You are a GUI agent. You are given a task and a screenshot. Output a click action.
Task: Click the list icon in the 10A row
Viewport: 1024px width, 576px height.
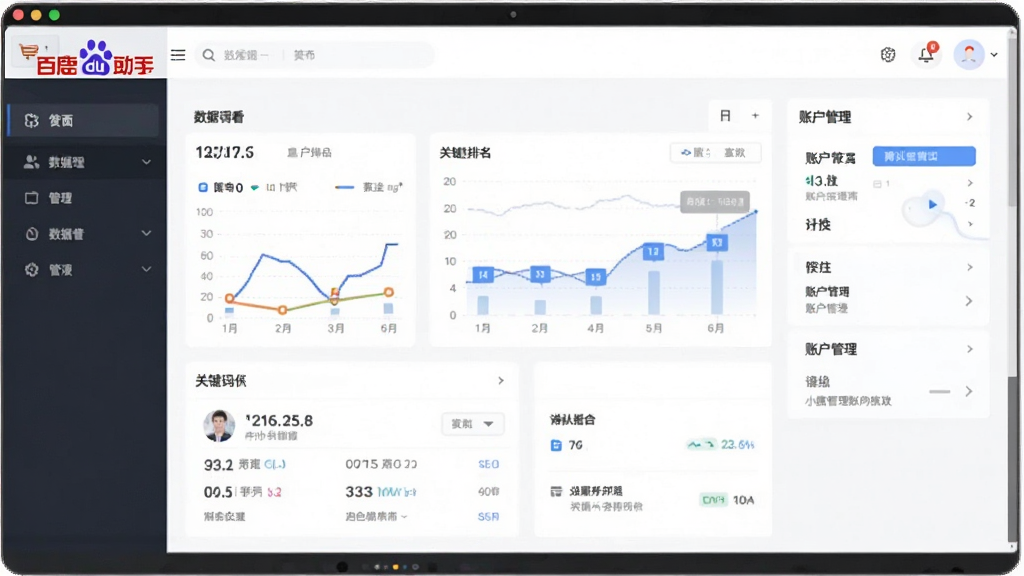[556, 491]
